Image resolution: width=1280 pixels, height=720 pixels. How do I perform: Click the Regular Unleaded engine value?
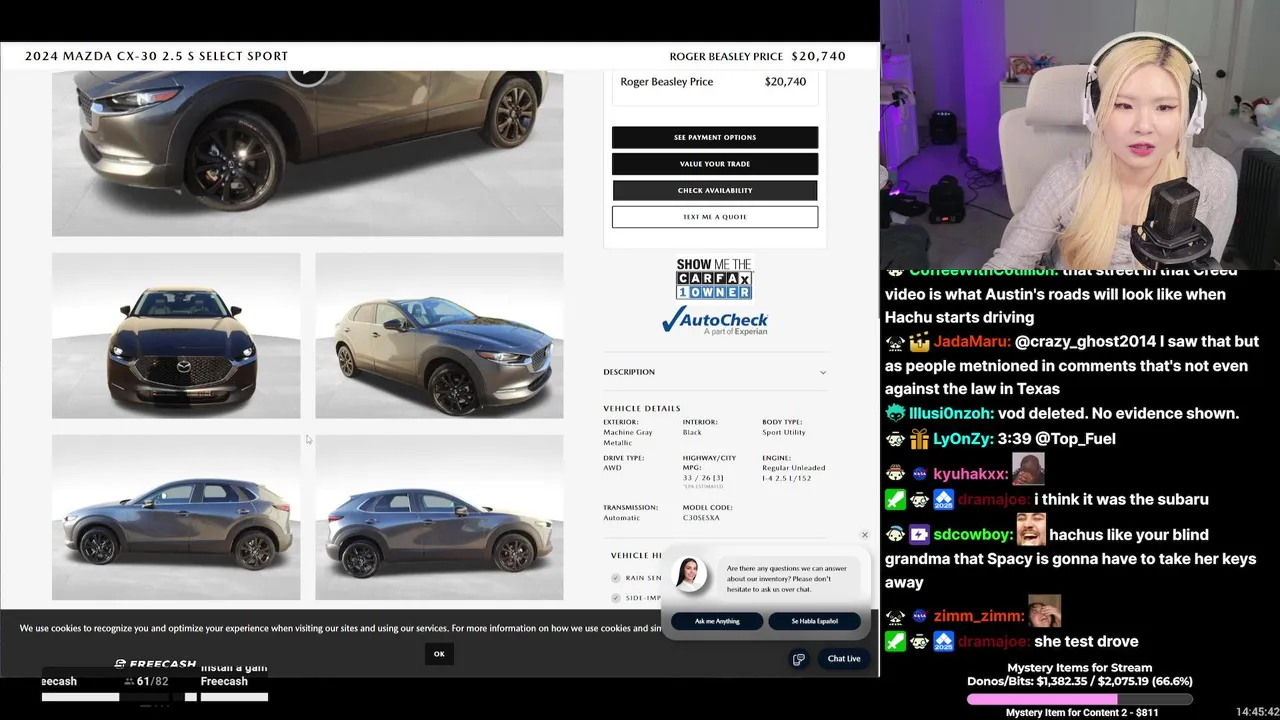click(794, 473)
